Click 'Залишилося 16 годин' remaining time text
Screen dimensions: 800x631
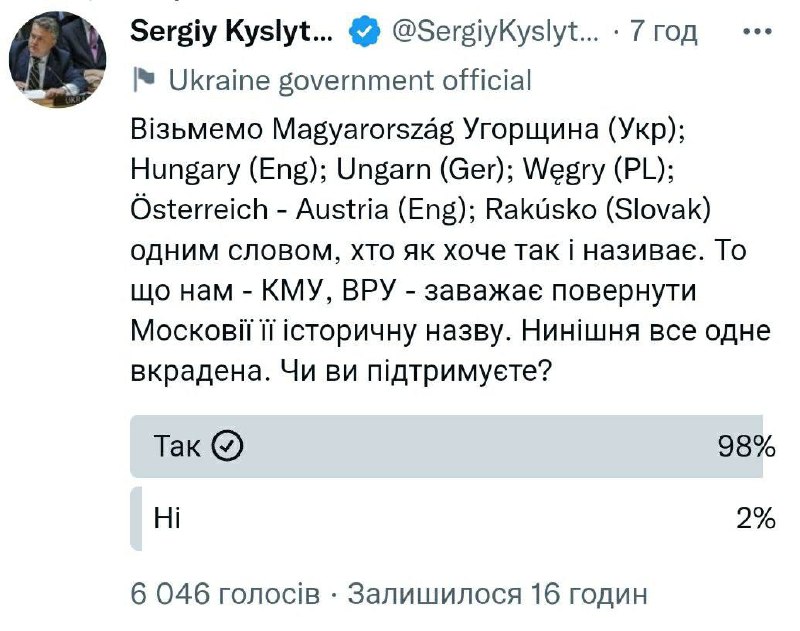pos(497,594)
